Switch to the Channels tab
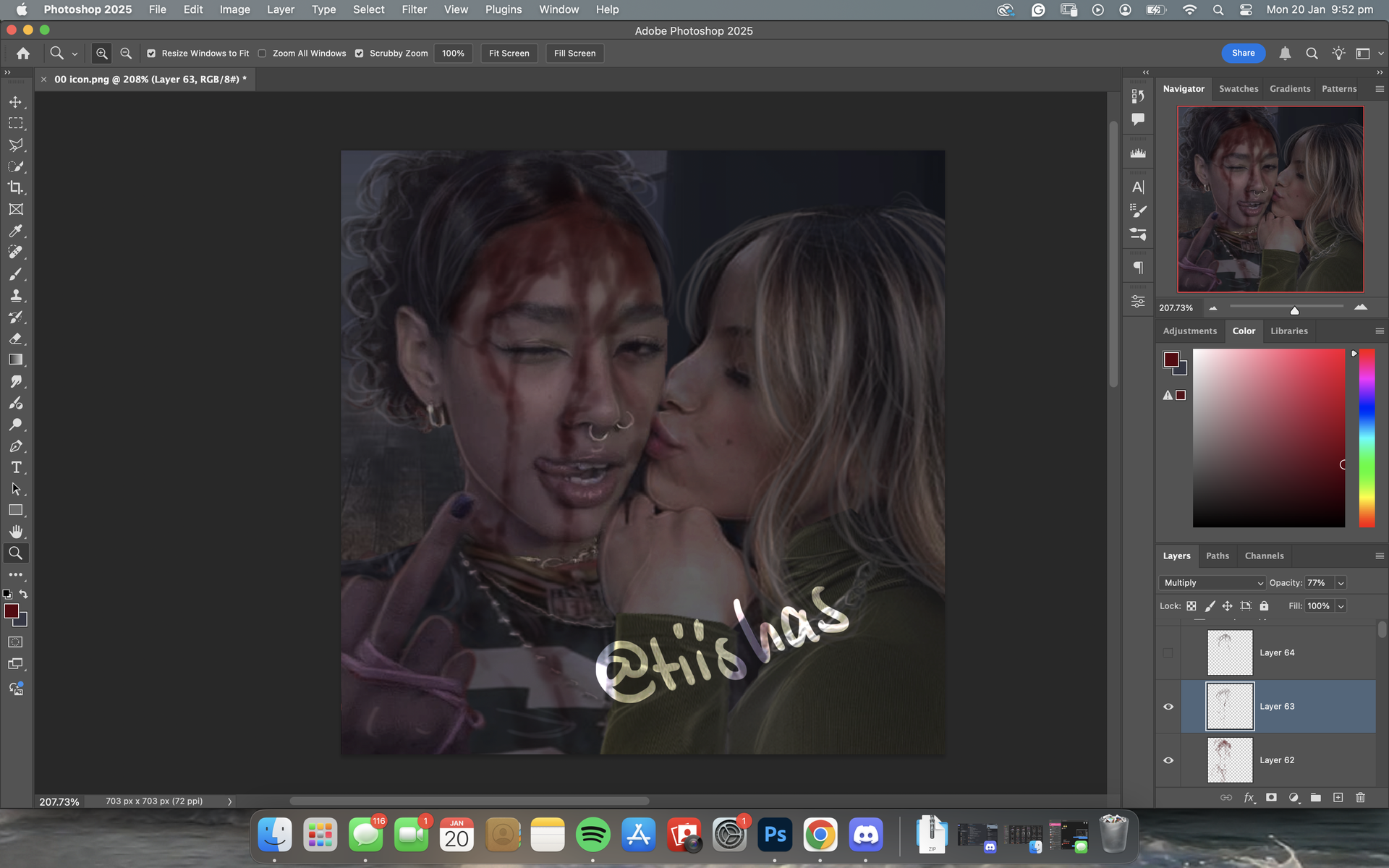The height and width of the screenshot is (868, 1389). pyautogui.click(x=1264, y=556)
